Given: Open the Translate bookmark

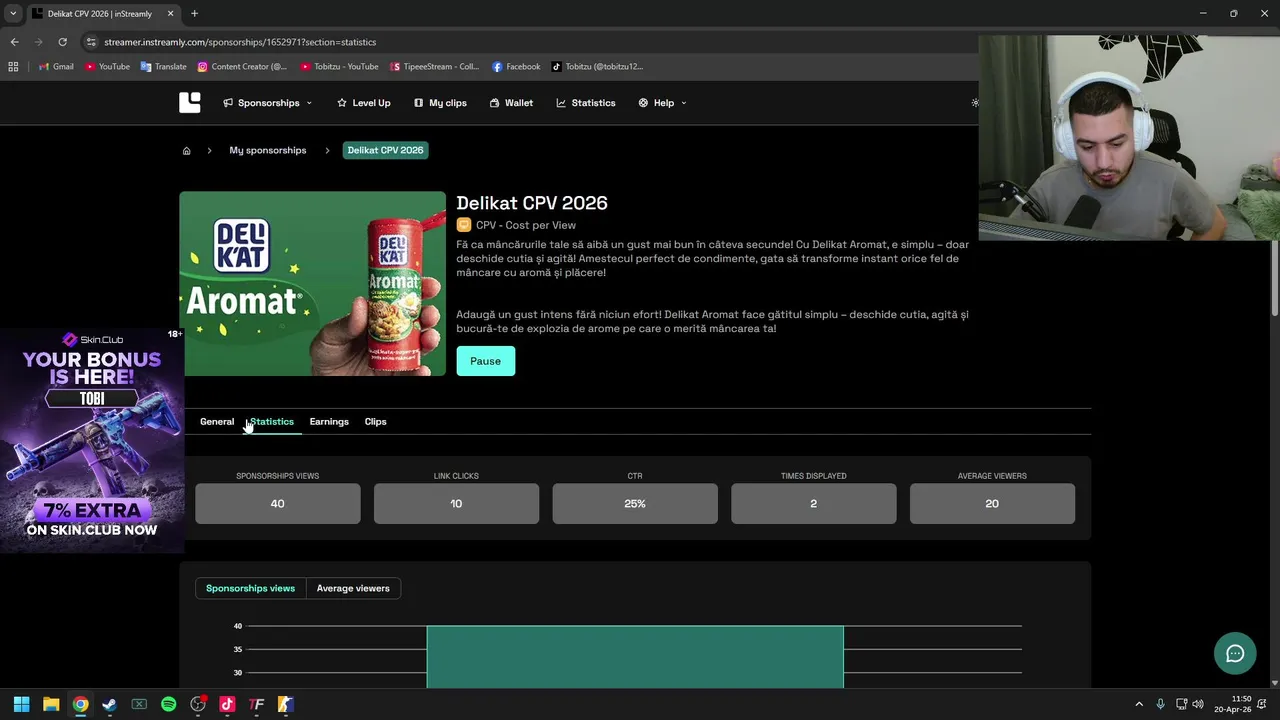Looking at the screenshot, I should (164, 67).
